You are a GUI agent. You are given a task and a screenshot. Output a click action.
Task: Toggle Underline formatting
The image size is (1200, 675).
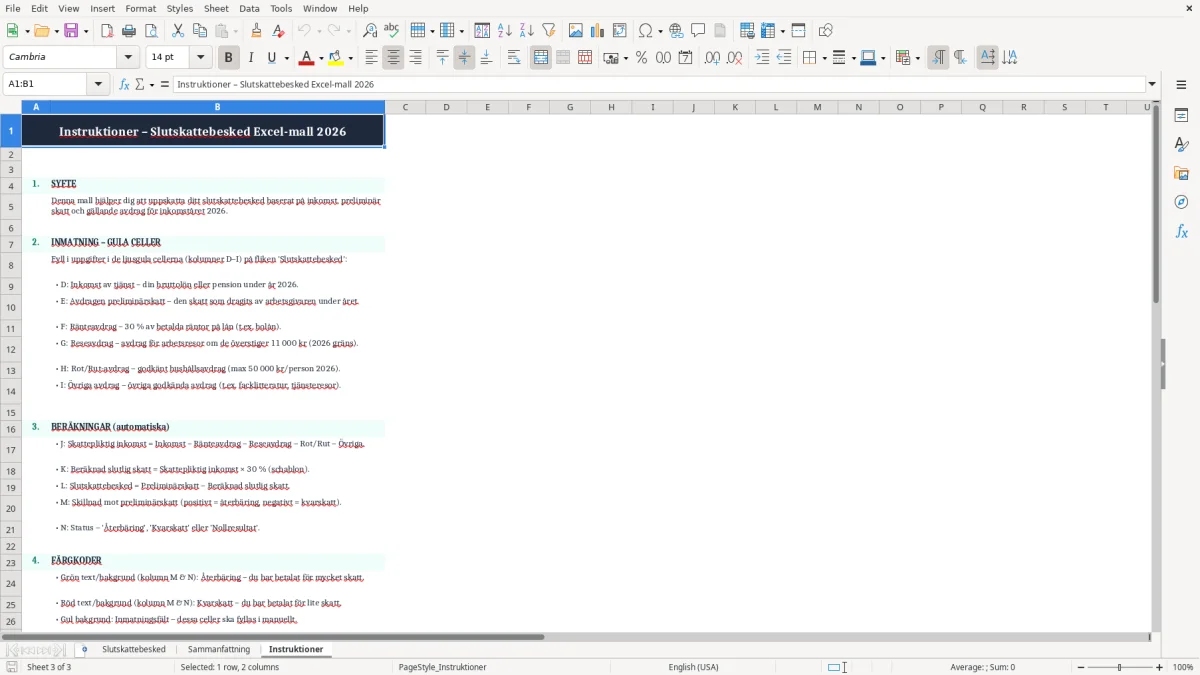point(272,58)
